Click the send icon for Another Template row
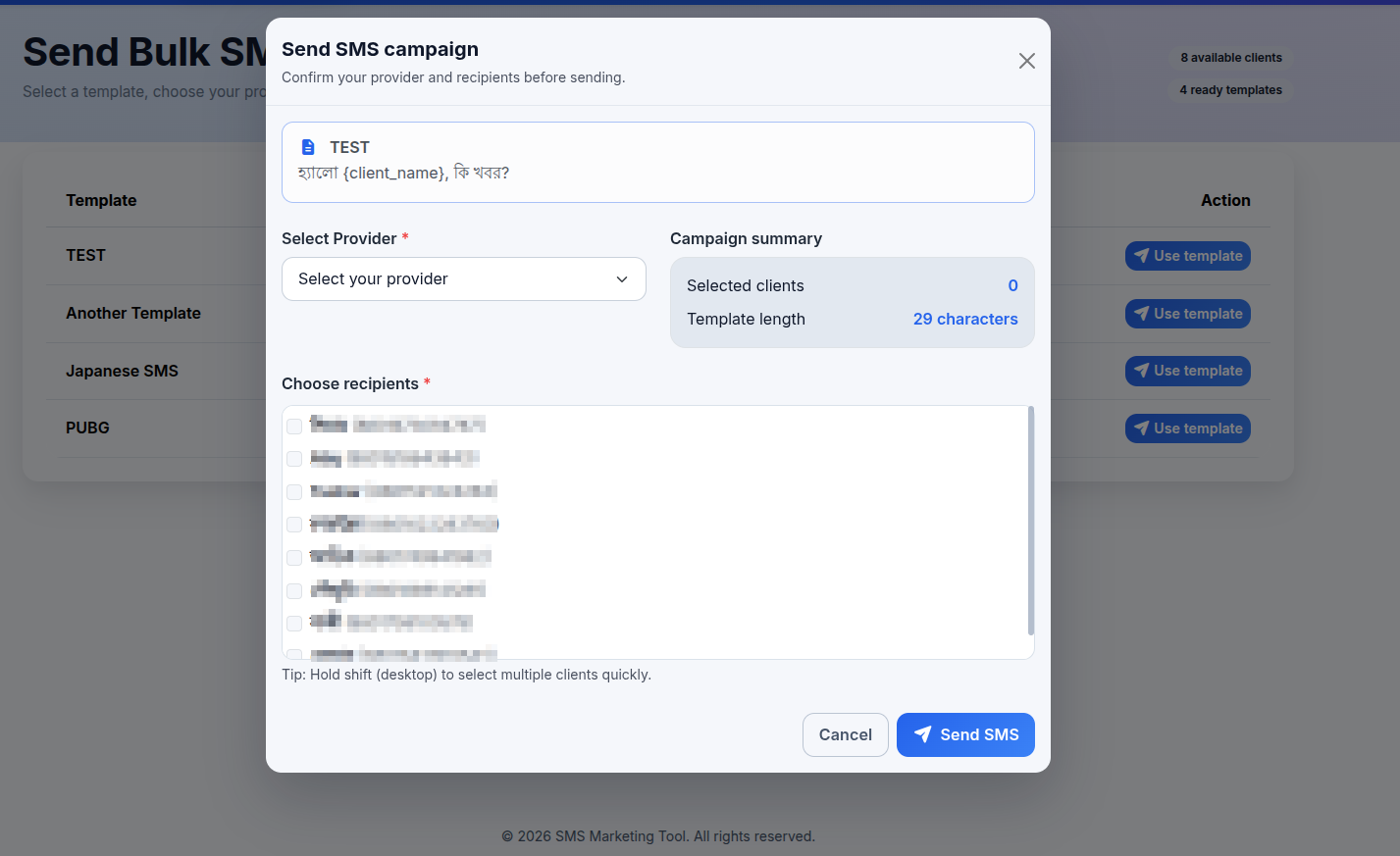This screenshot has height=856, width=1400. pos(1142,313)
